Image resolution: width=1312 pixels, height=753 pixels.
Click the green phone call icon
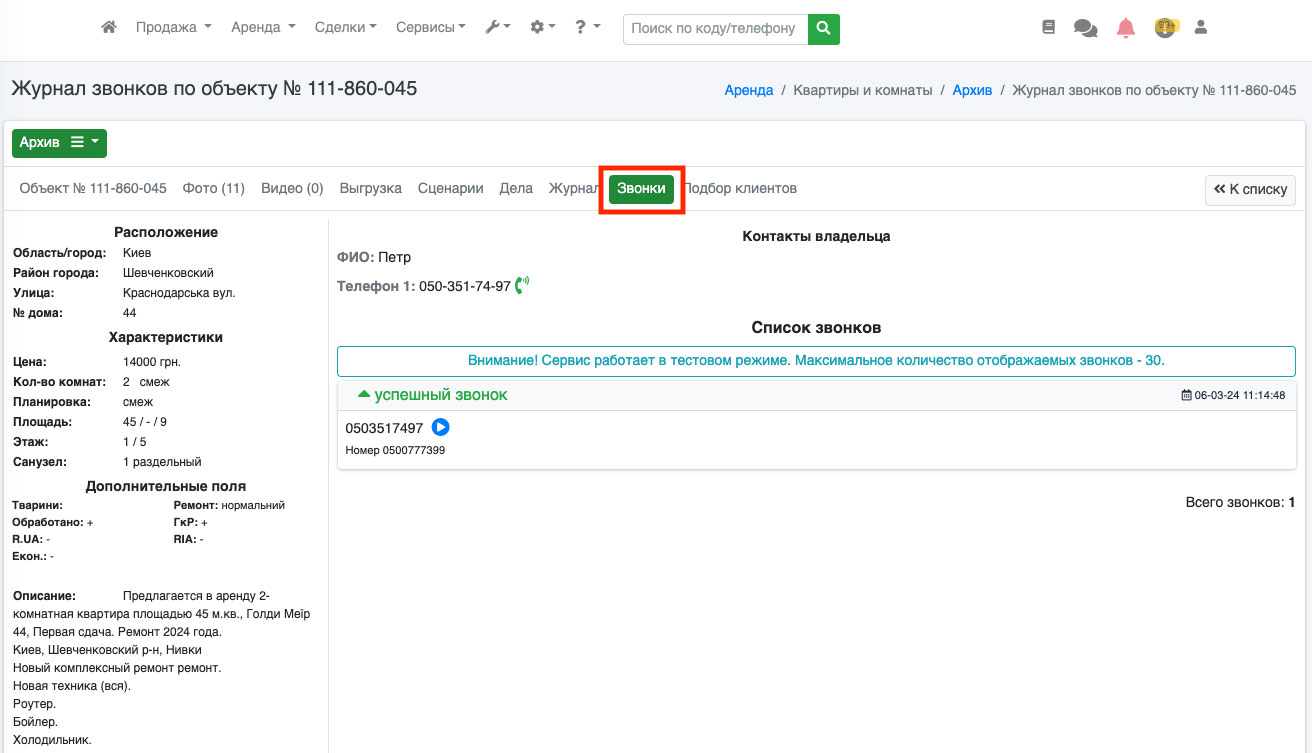pos(522,286)
